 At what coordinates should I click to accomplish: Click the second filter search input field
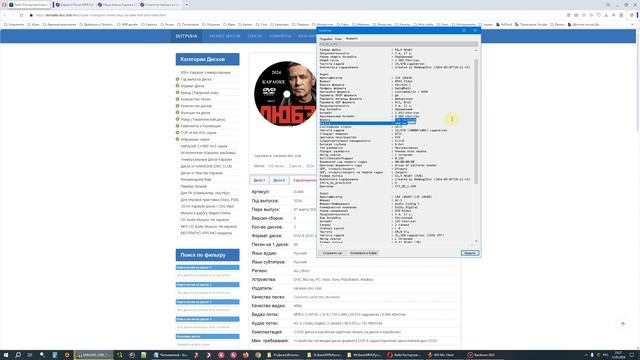pos(207,293)
